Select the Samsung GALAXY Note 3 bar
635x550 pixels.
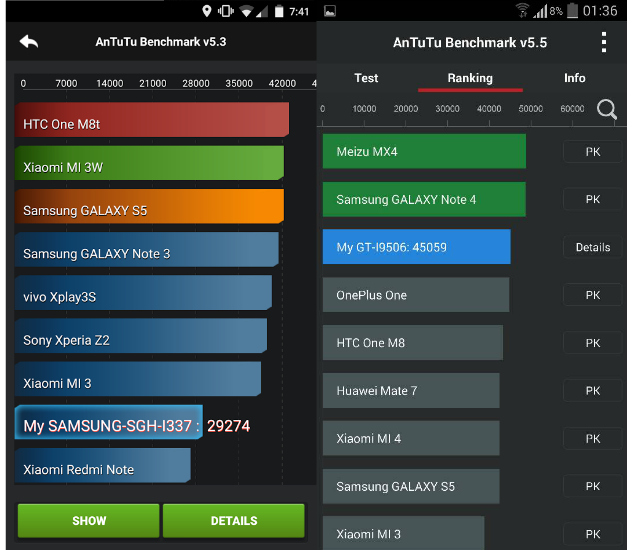pos(147,249)
